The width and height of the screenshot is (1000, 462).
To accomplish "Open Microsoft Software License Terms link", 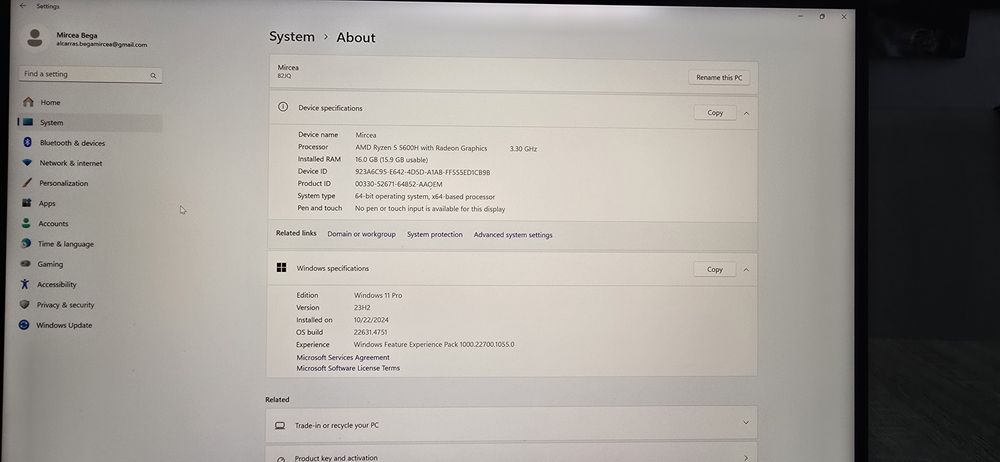I will tap(348, 368).
